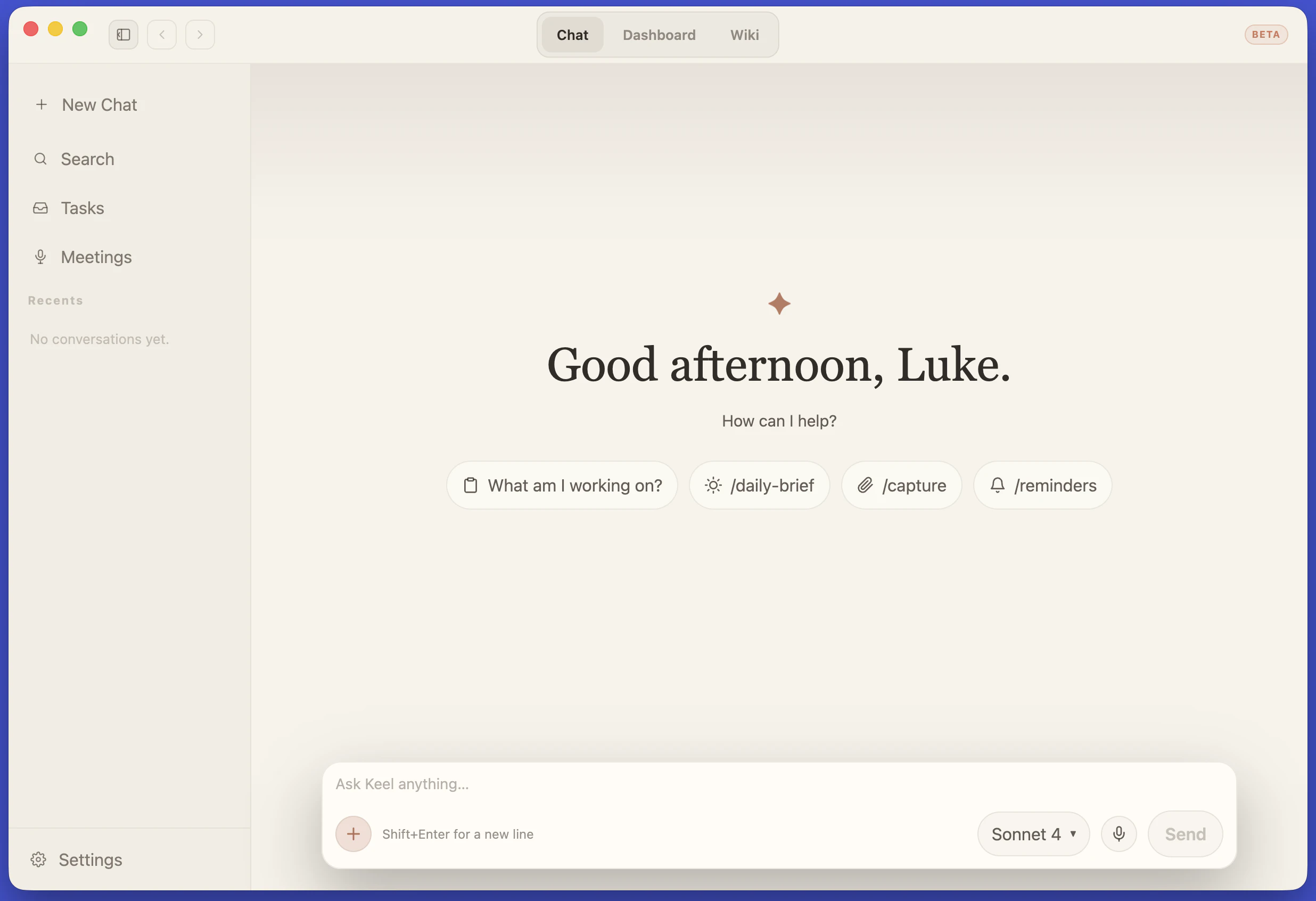Click the 'How can I help?' text
1316x901 pixels.
tap(779, 421)
